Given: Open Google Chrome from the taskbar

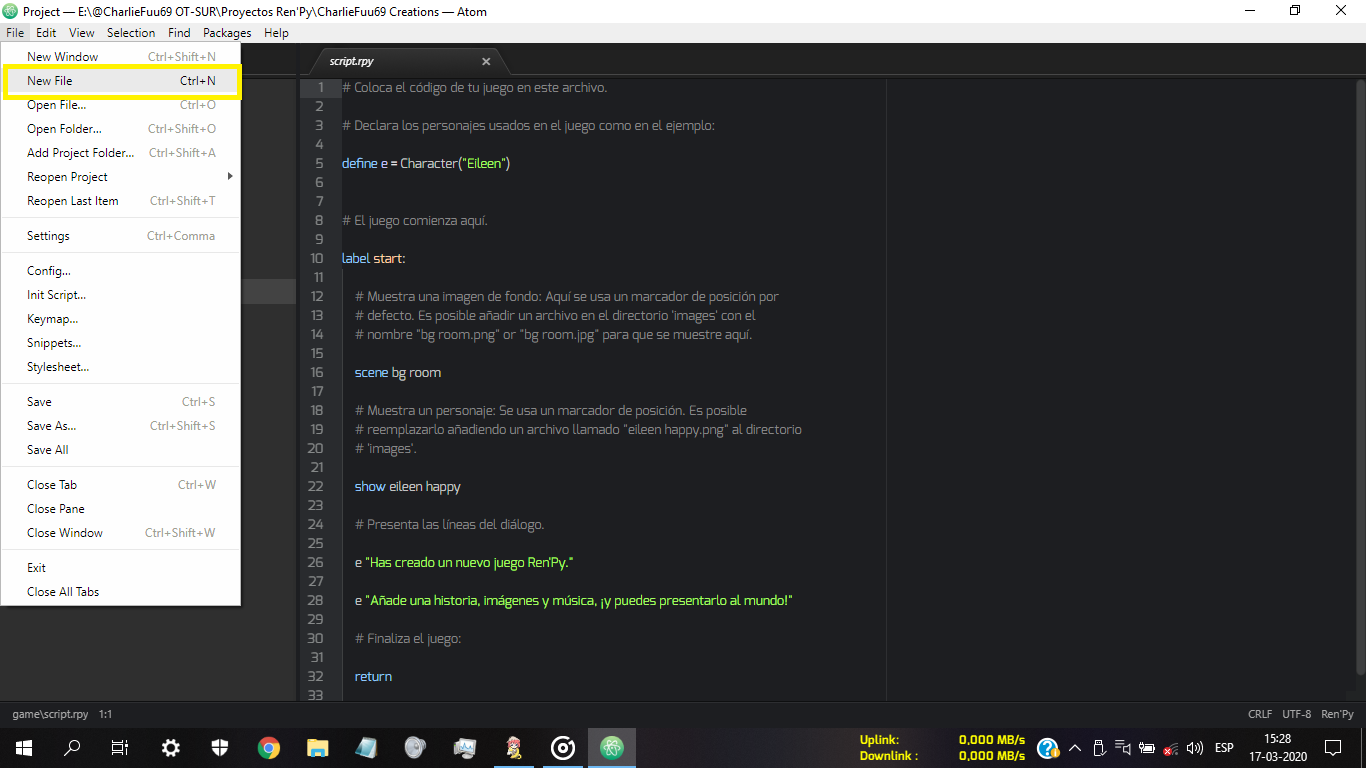Looking at the screenshot, I should [268, 748].
